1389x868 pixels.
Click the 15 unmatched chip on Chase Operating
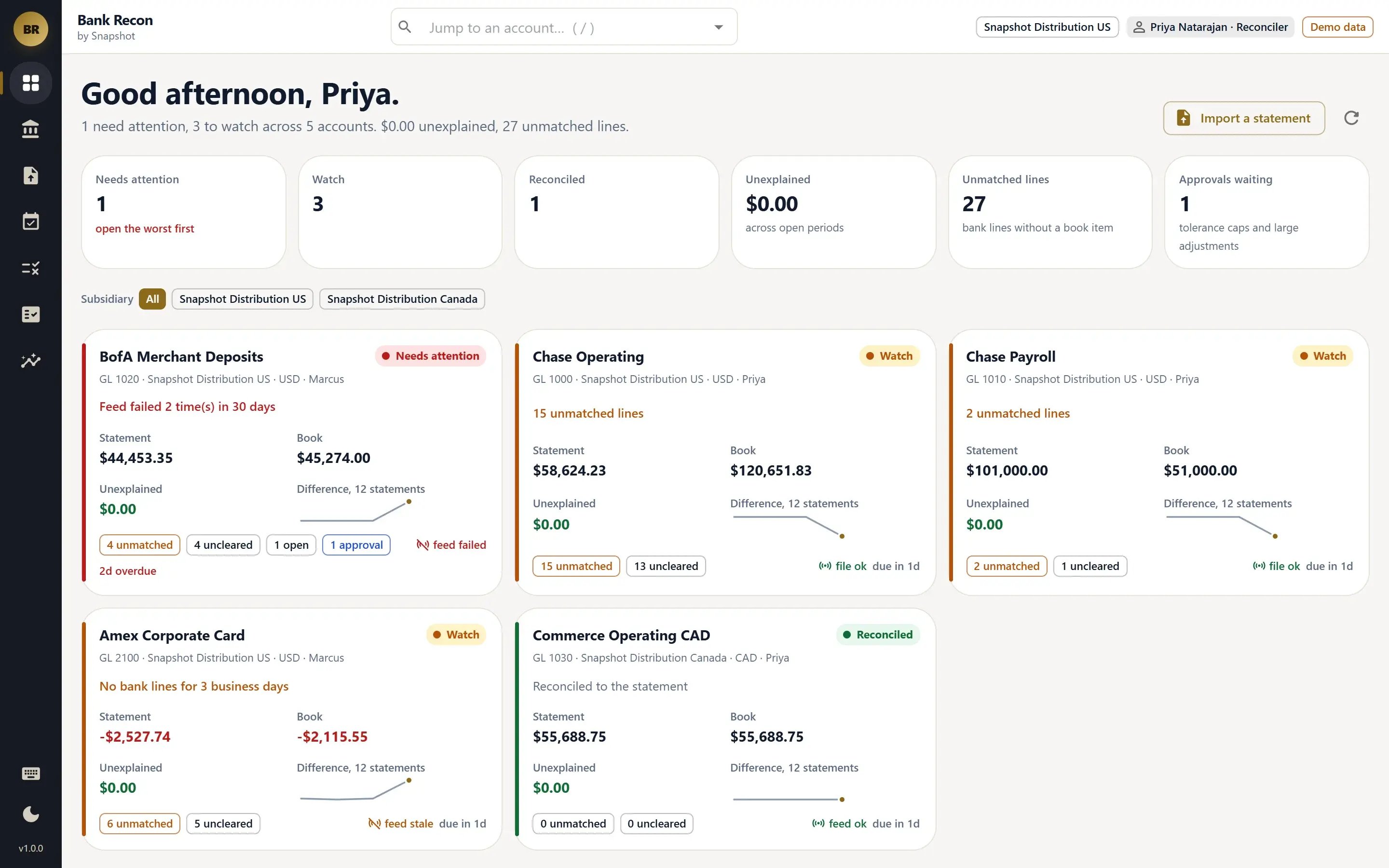pos(576,566)
